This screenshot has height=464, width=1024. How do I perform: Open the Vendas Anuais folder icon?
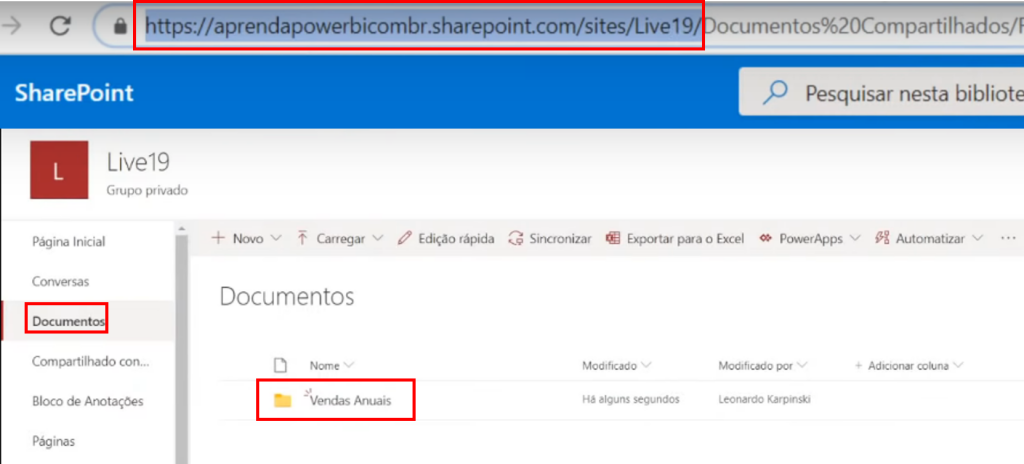pyautogui.click(x=283, y=400)
